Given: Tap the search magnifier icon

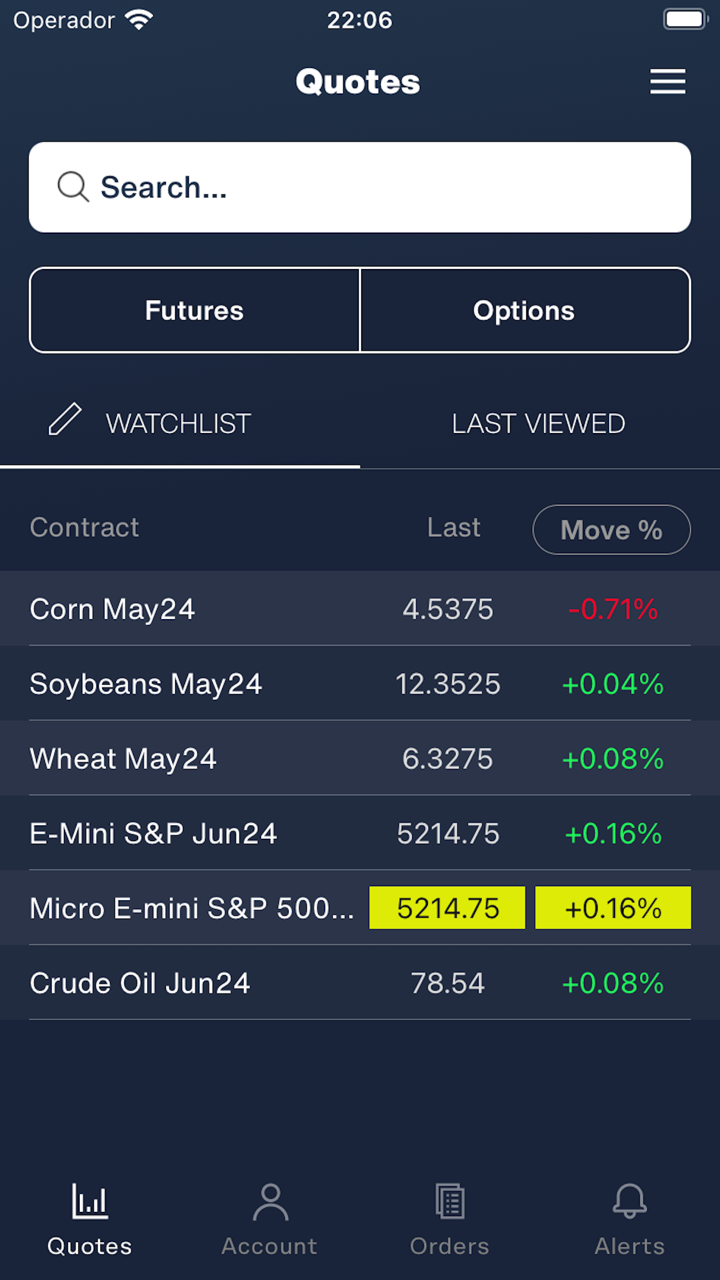Looking at the screenshot, I should (x=73, y=187).
